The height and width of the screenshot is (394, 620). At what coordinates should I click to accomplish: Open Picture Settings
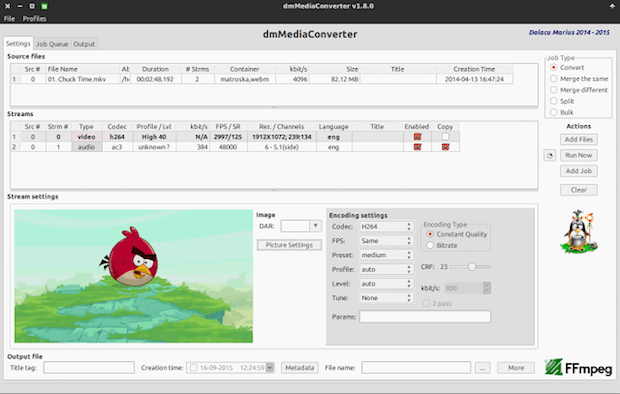click(x=289, y=245)
